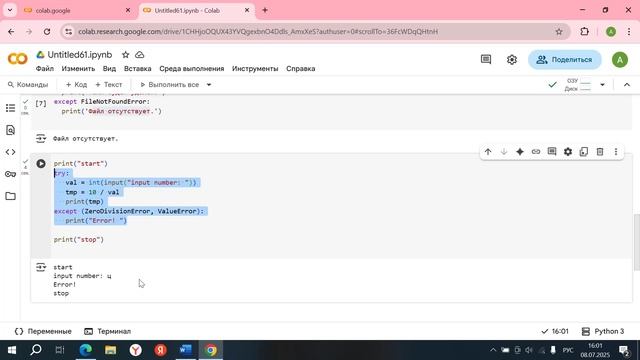Click the browser address bar URL
This screenshot has height=360, width=640.
point(258,31)
